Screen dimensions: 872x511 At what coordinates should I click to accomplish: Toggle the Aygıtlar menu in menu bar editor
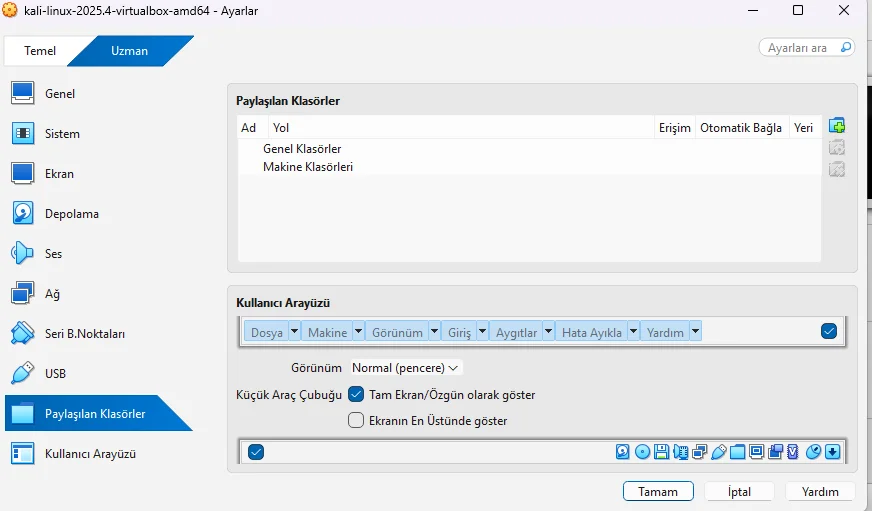516,332
